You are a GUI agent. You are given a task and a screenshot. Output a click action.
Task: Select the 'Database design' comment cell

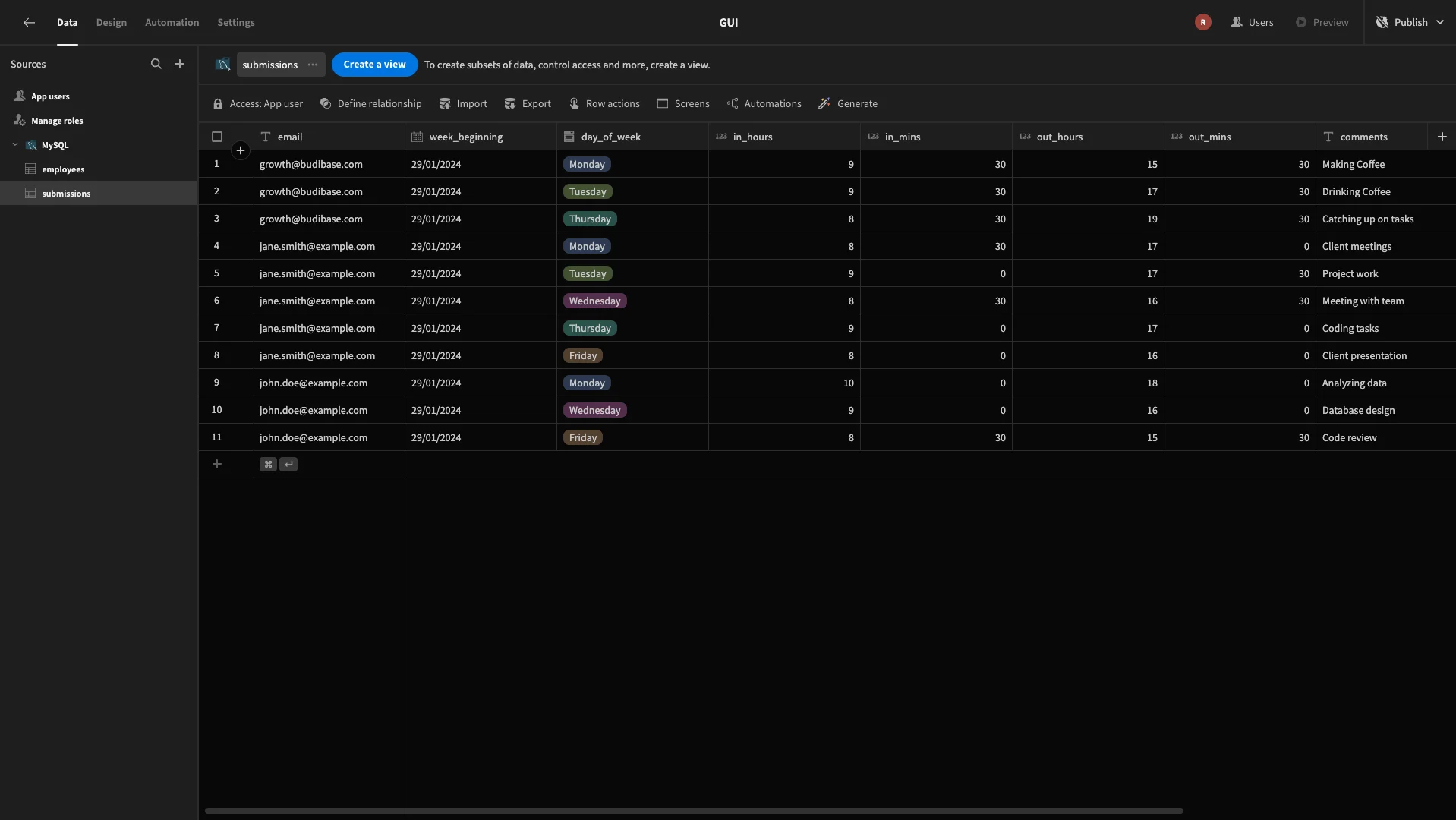(x=1385, y=410)
